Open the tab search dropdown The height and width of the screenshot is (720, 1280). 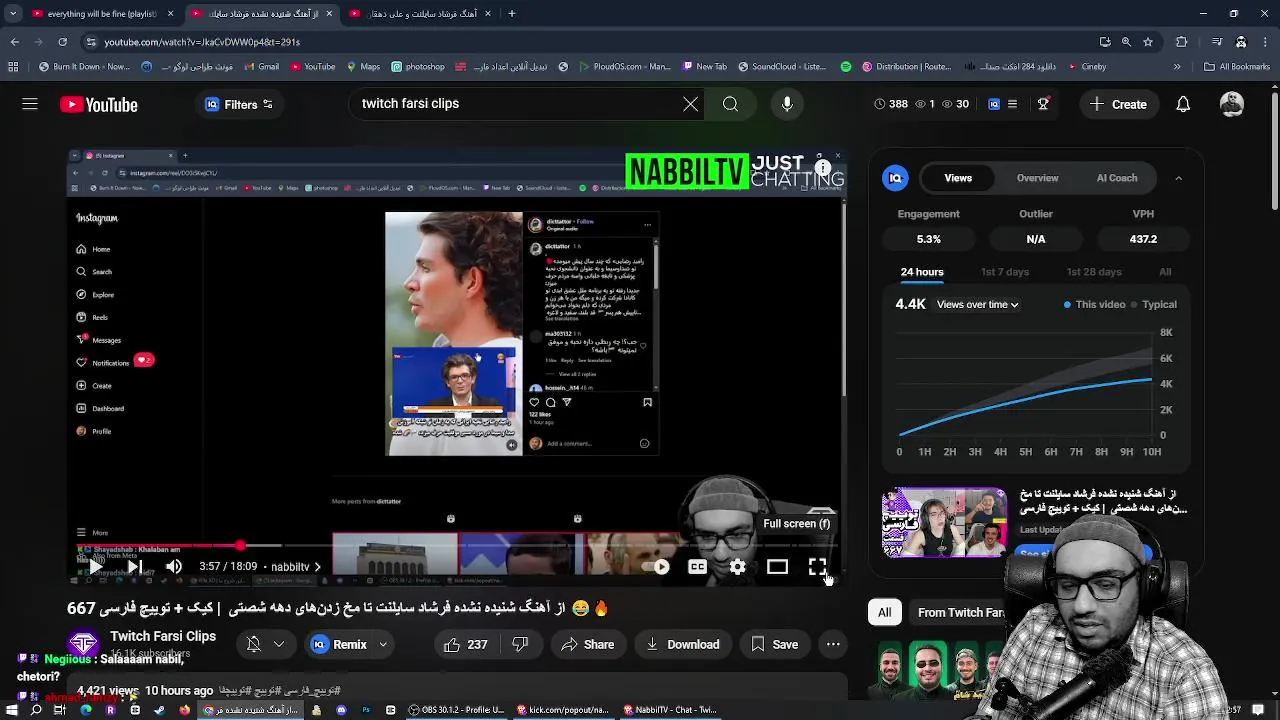[12, 14]
